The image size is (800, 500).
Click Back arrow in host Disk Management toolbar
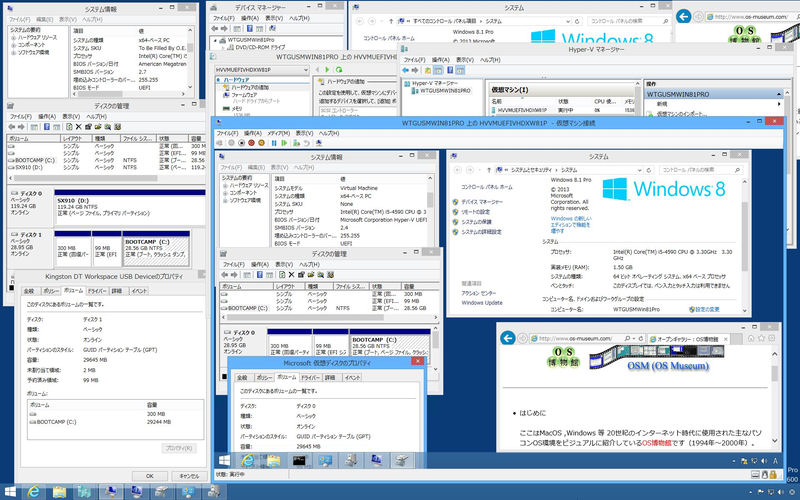pos(12,127)
